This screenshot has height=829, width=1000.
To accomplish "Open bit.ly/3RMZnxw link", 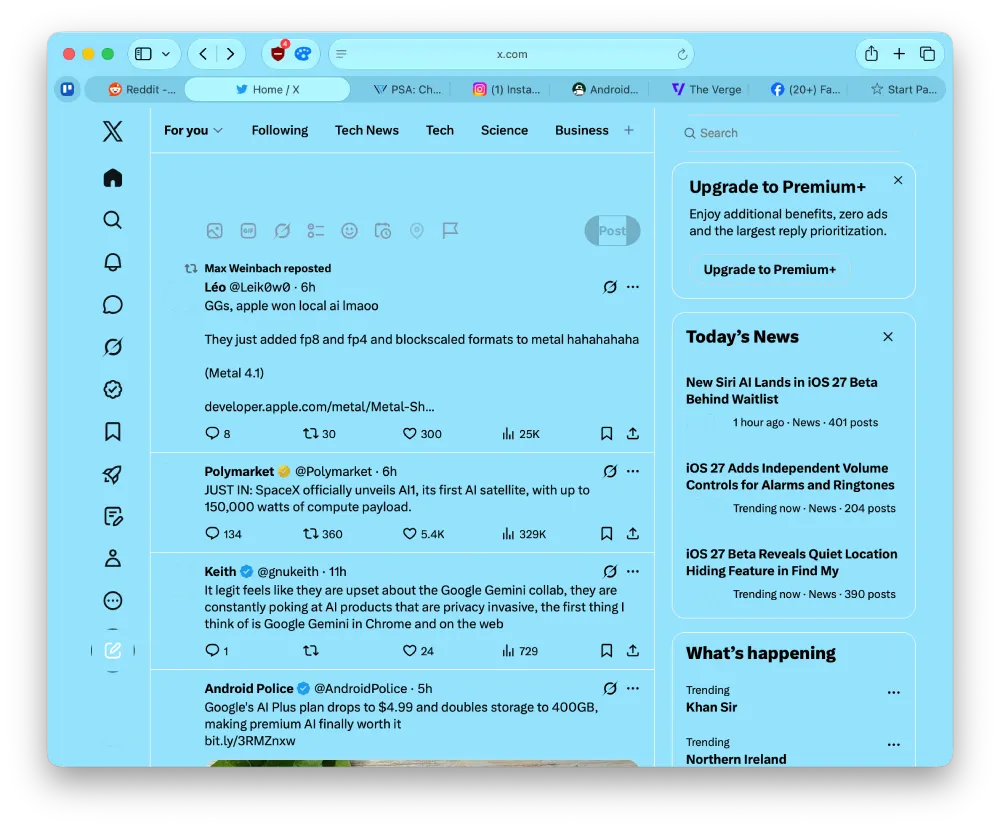I will pos(250,741).
